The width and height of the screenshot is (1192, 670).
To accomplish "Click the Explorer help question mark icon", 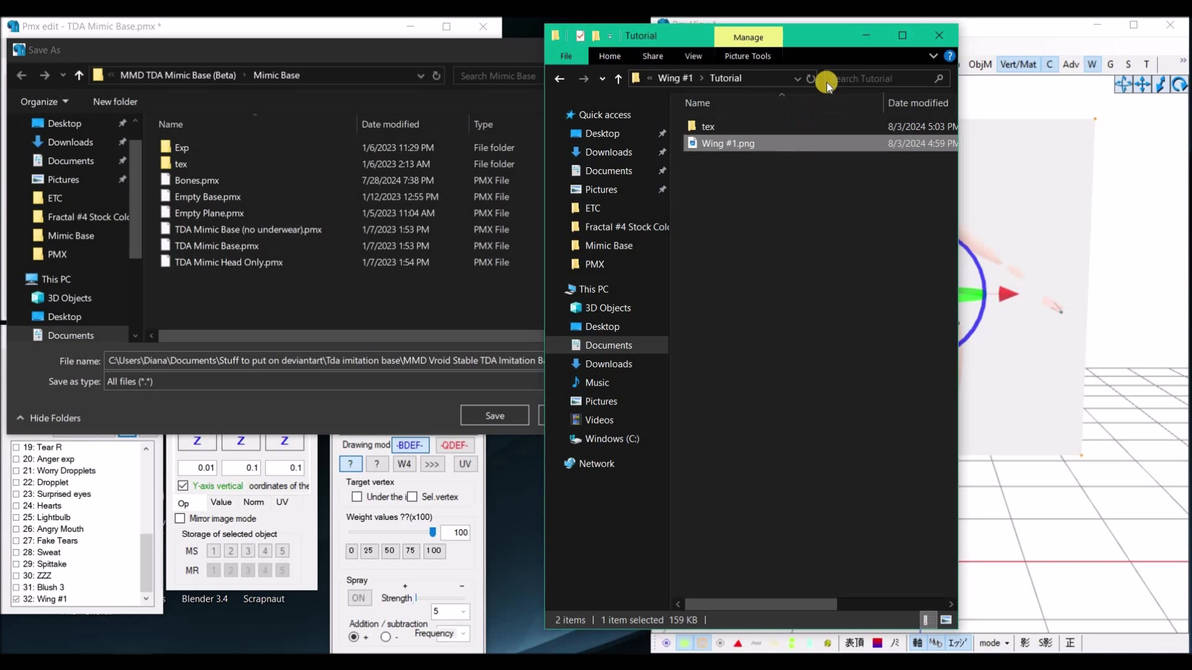I will click(x=949, y=56).
